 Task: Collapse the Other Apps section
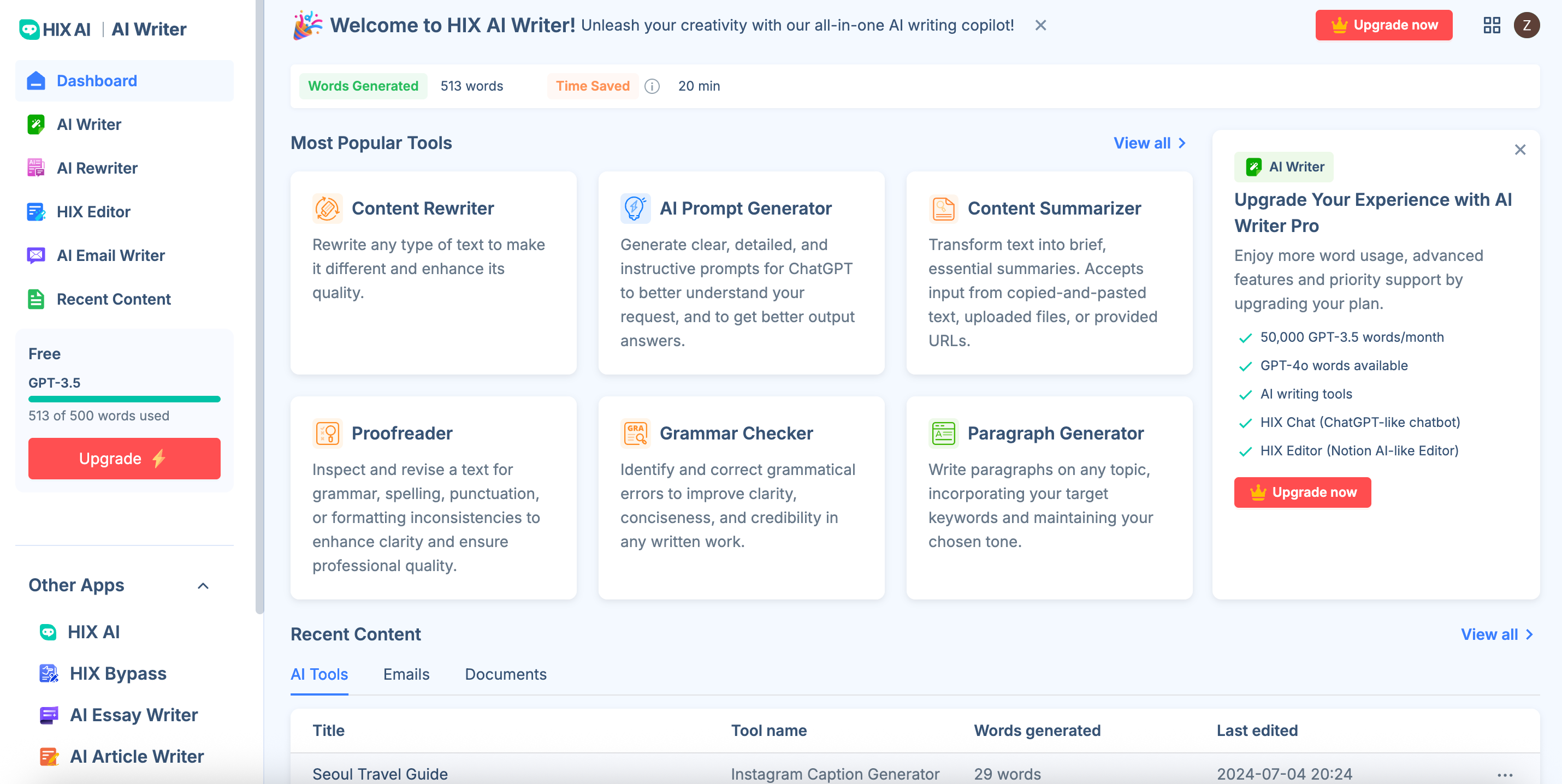click(x=203, y=585)
